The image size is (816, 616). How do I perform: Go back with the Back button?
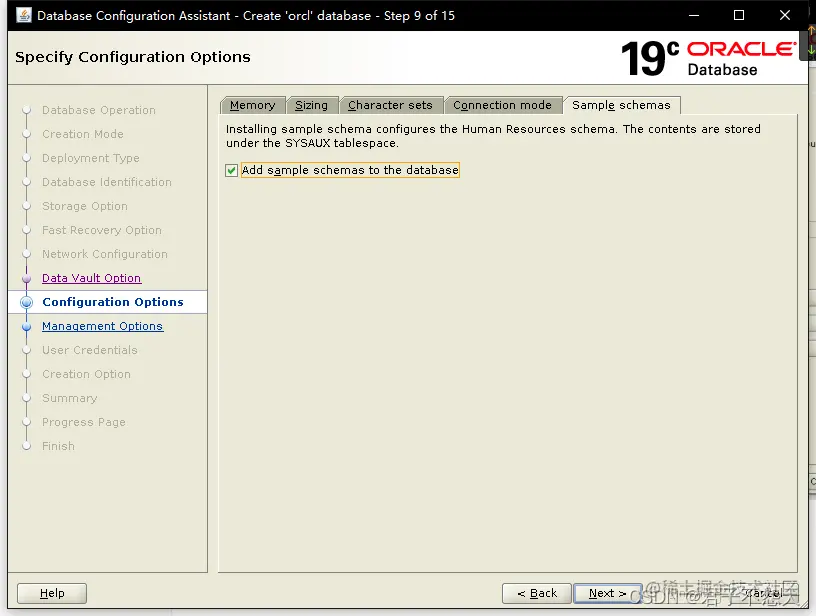point(537,593)
